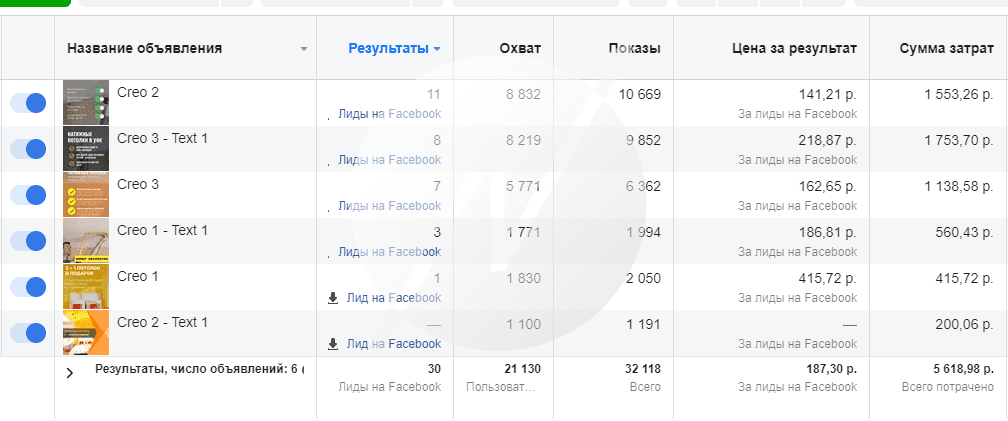Select the reach value 5 771
The height and width of the screenshot is (421, 1008).
[523, 186]
